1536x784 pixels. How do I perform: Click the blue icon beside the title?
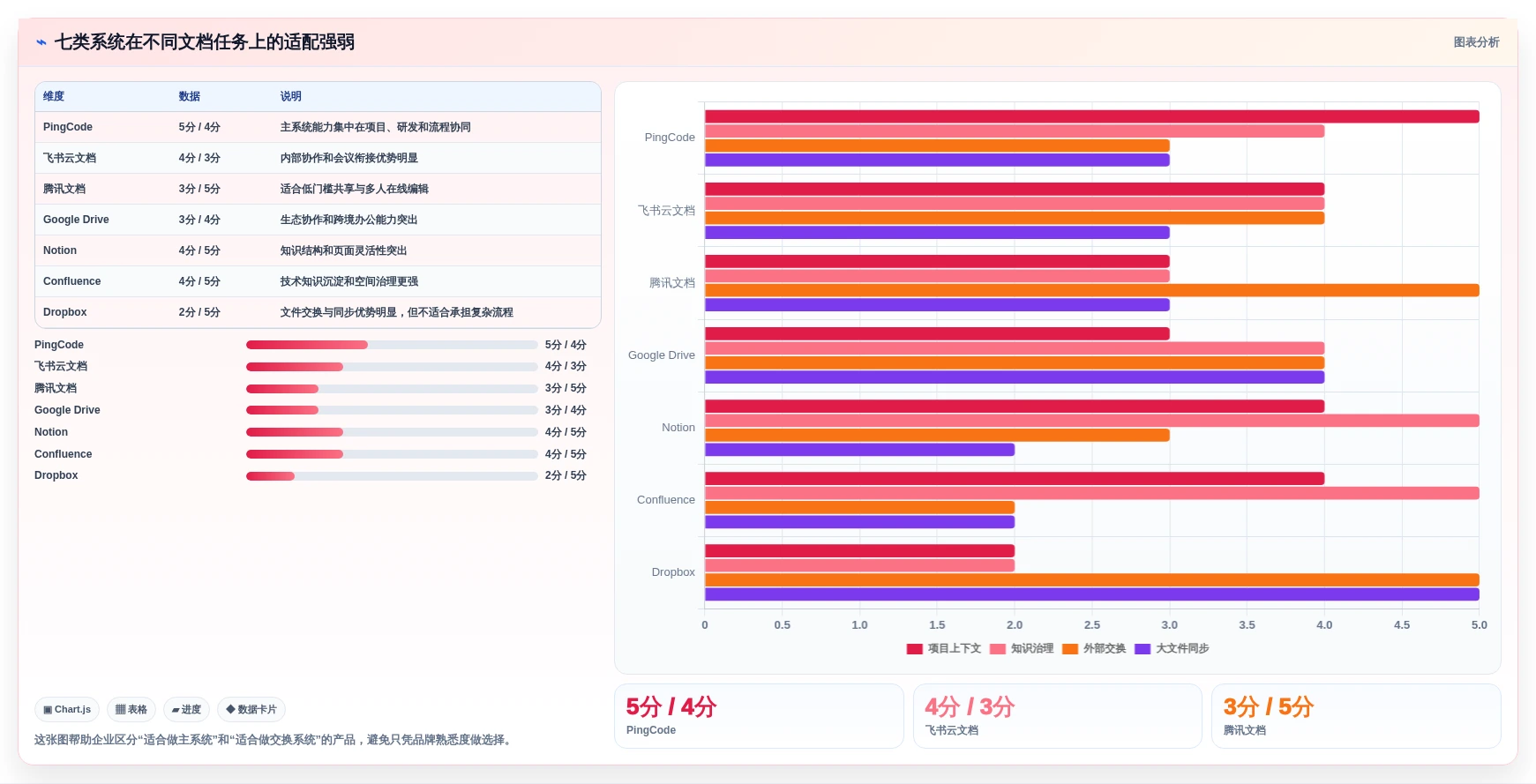pyautogui.click(x=41, y=42)
